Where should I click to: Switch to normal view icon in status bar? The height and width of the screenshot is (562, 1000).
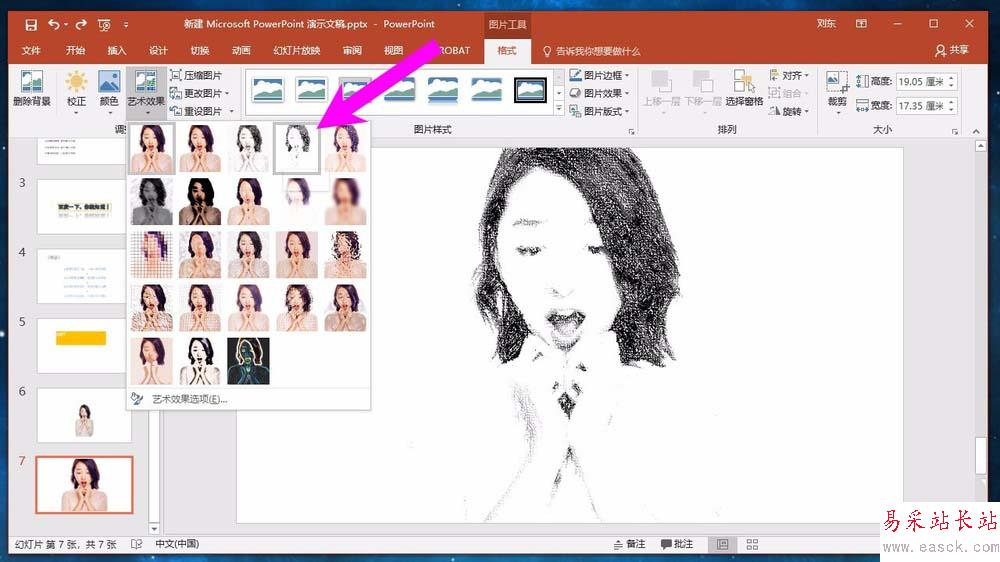723,544
